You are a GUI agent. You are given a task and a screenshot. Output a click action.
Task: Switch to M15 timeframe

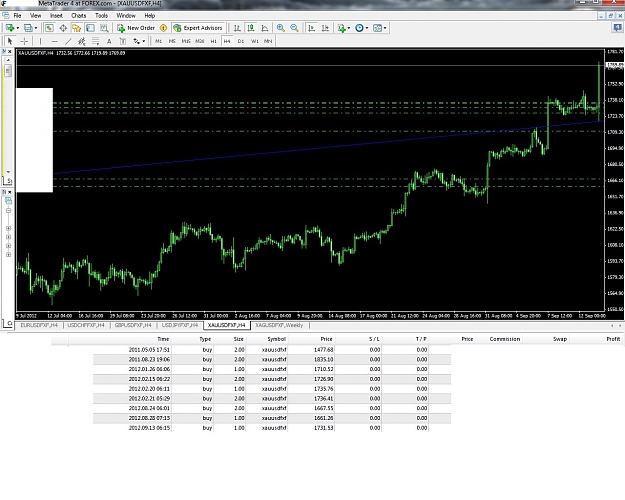coord(186,41)
